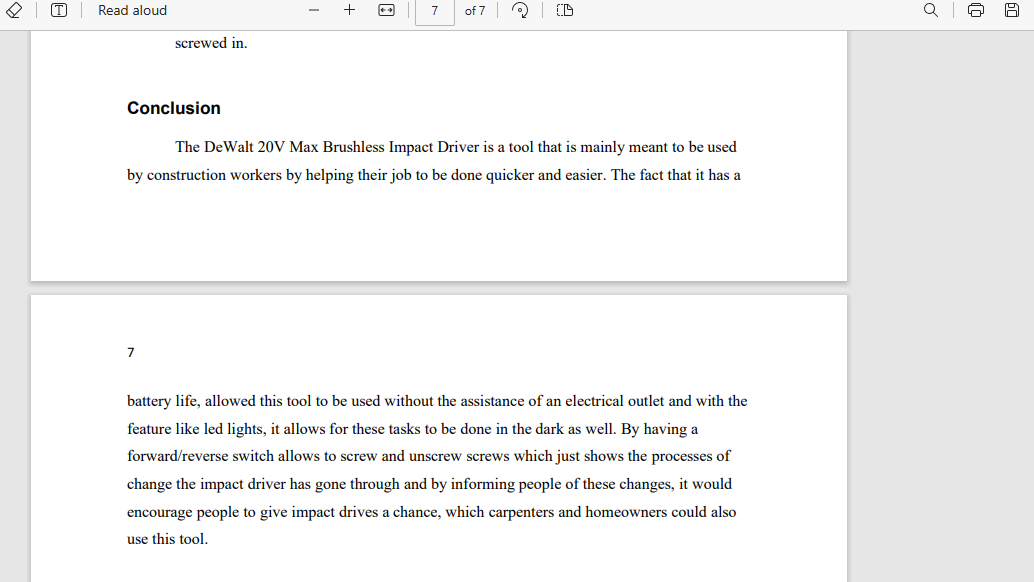
Task: Select the Erase tool icon
Action: [x=14, y=10]
